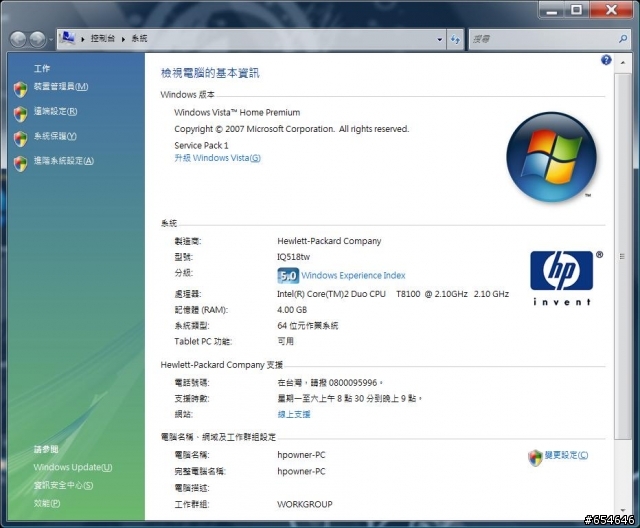640x528 pixels.
Task: Click the RAM value 4.00 GB
Action: coord(292,310)
